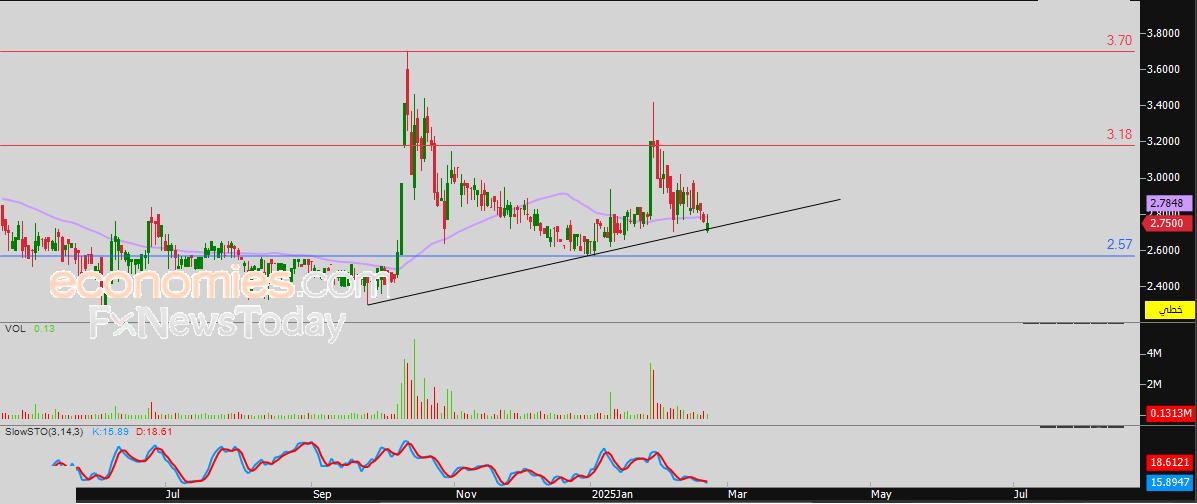Click the VOL indicator label
This screenshot has height=504, width=1197.
coord(13,329)
